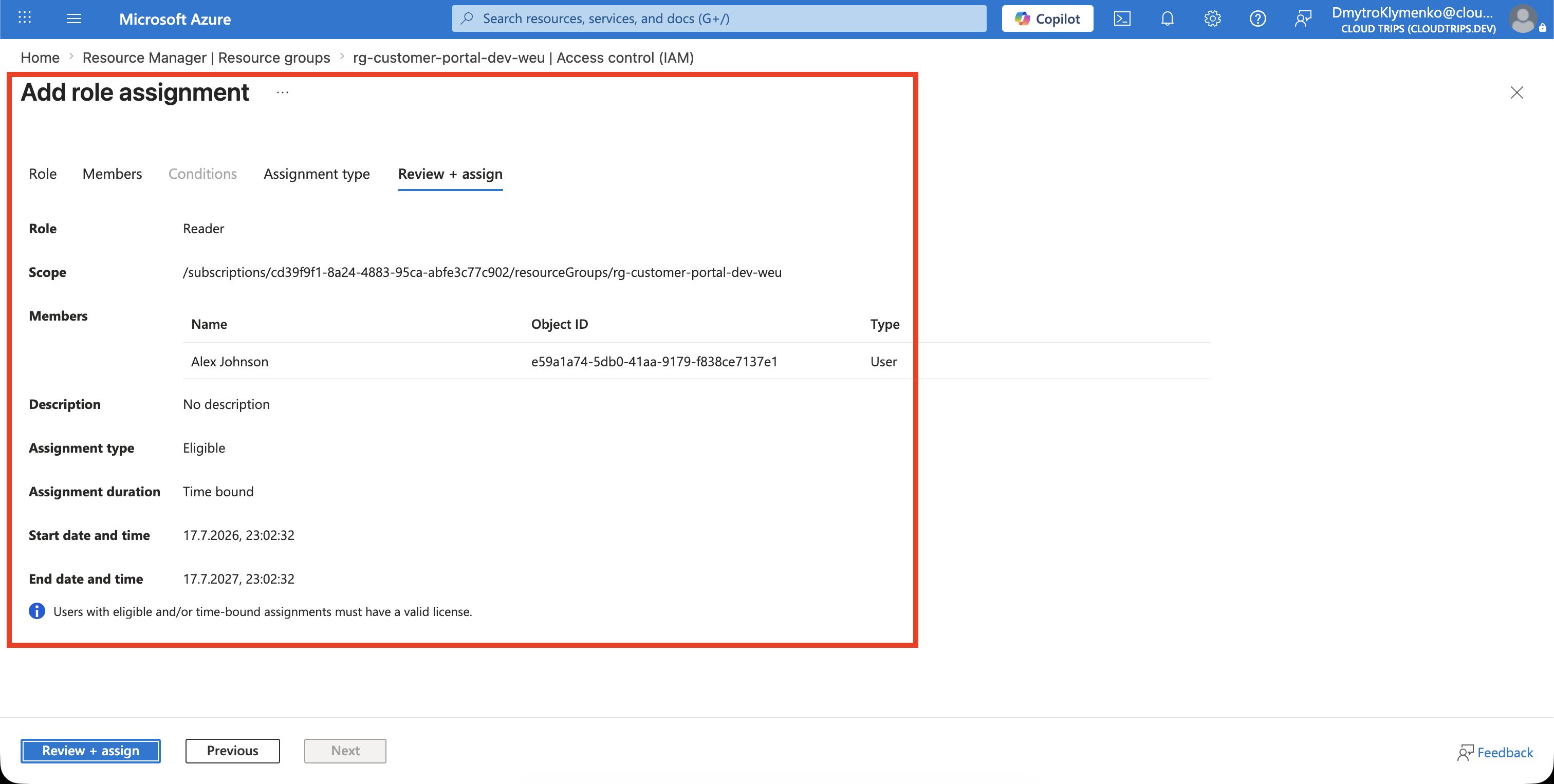Click the User type cell
The image size is (1554, 784).
click(x=883, y=361)
